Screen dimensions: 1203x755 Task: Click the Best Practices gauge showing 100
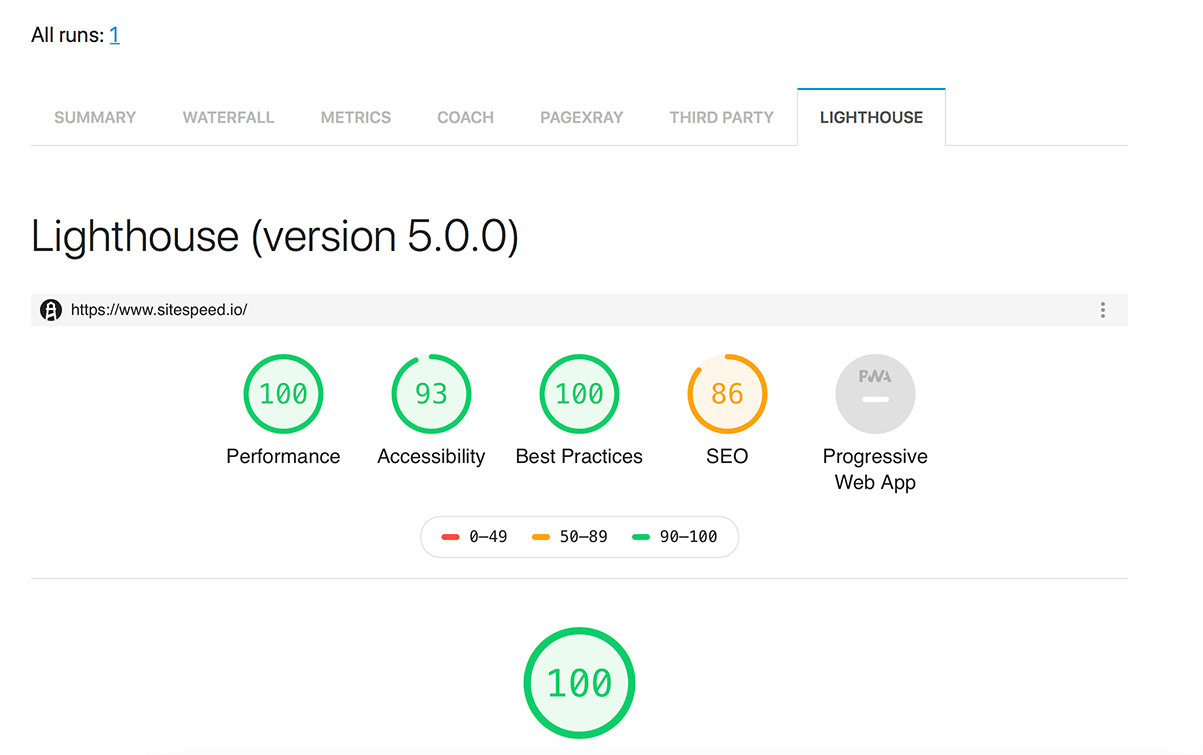[x=579, y=394]
